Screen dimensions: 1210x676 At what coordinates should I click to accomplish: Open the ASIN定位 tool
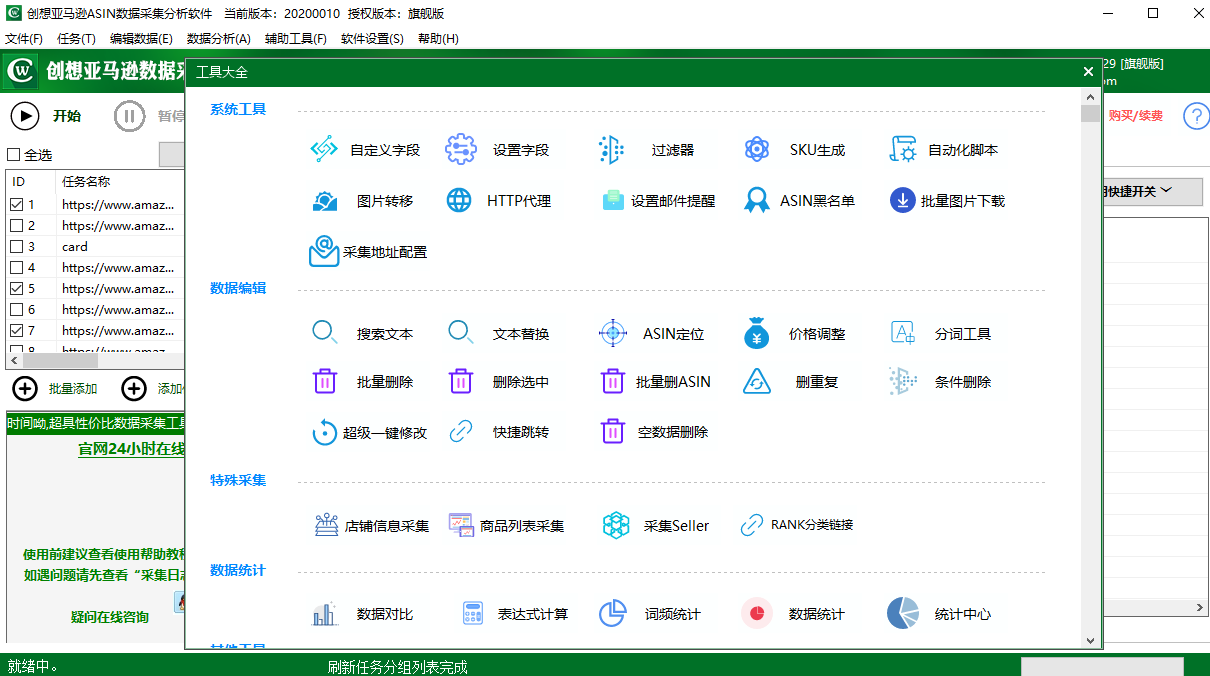point(651,334)
